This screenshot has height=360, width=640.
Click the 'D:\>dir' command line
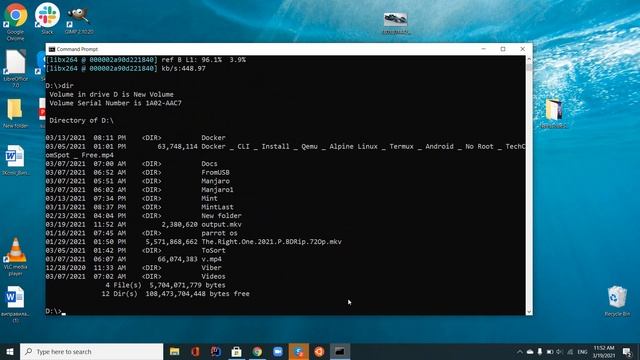tap(60, 86)
